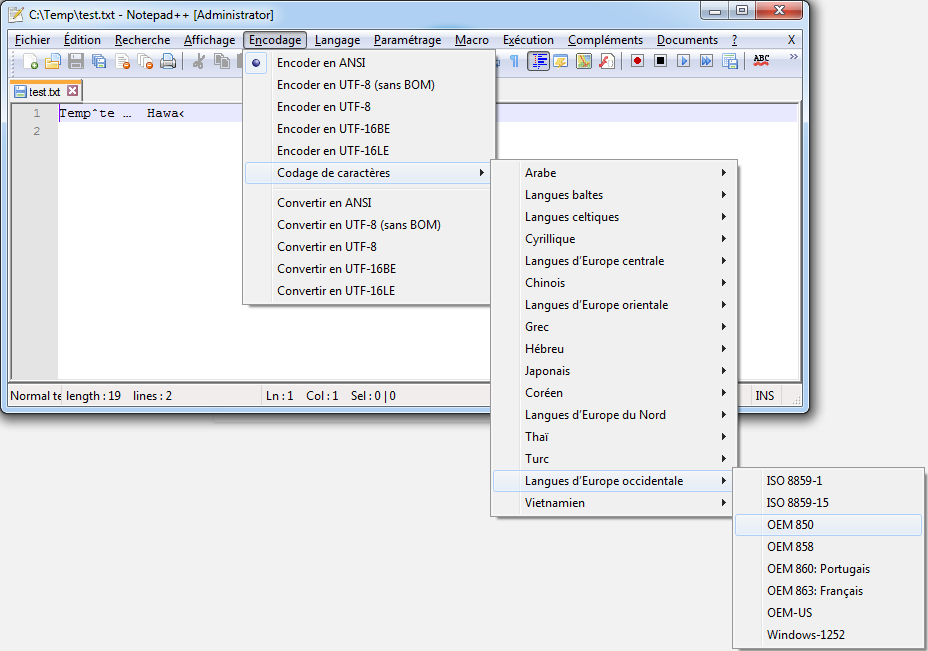Start macro recording with the red dot icon

pyautogui.click(x=637, y=61)
